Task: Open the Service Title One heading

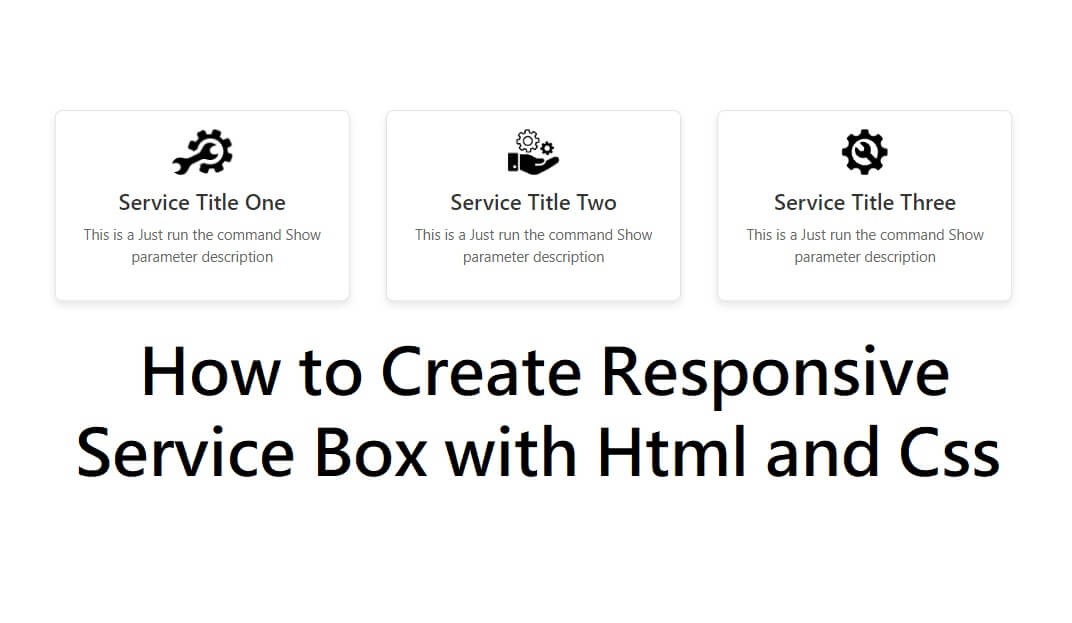Action: tap(202, 203)
